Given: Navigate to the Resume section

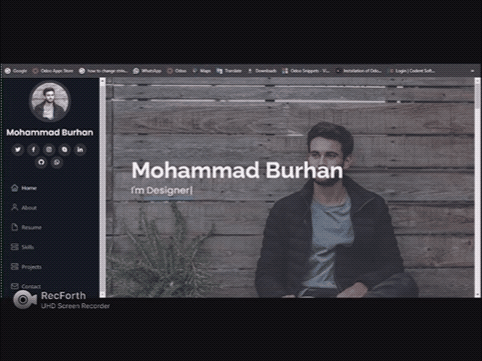Looking at the screenshot, I should [x=26, y=227].
